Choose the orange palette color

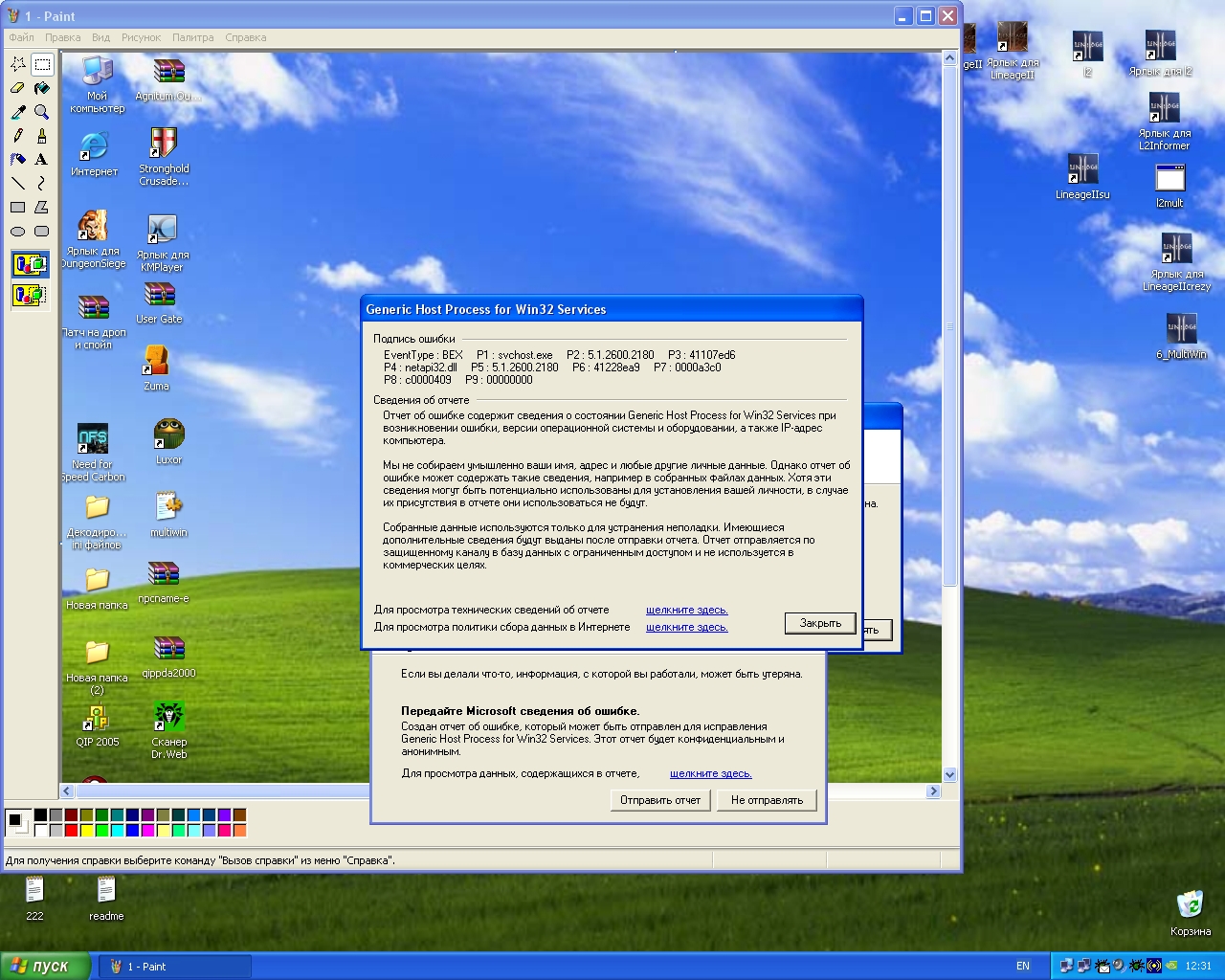239,831
